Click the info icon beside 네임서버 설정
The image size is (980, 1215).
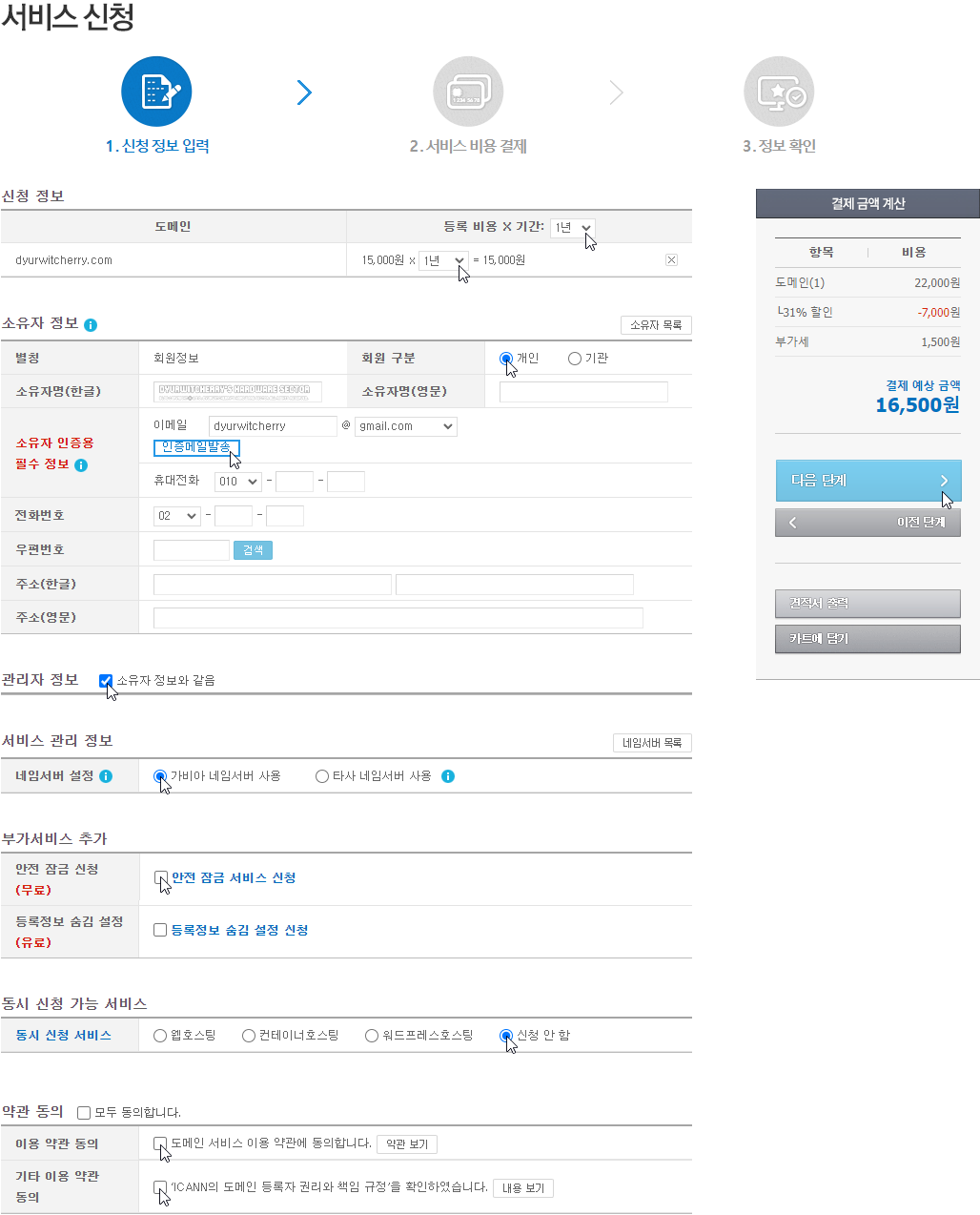click(x=106, y=775)
